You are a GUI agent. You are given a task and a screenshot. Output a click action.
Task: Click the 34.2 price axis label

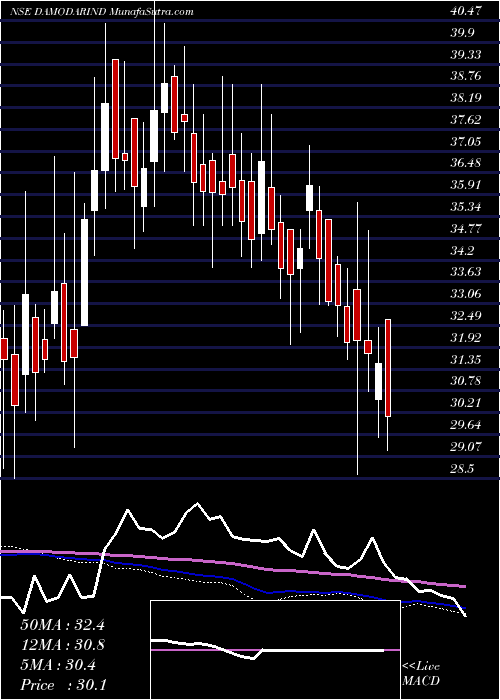click(x=463, y=250)
